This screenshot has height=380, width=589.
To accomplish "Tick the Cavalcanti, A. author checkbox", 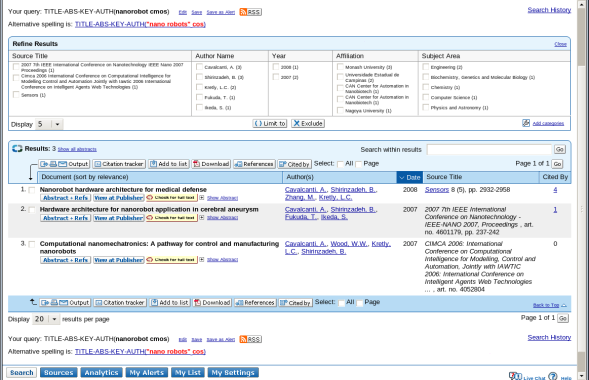I will (x=199, y=67).
